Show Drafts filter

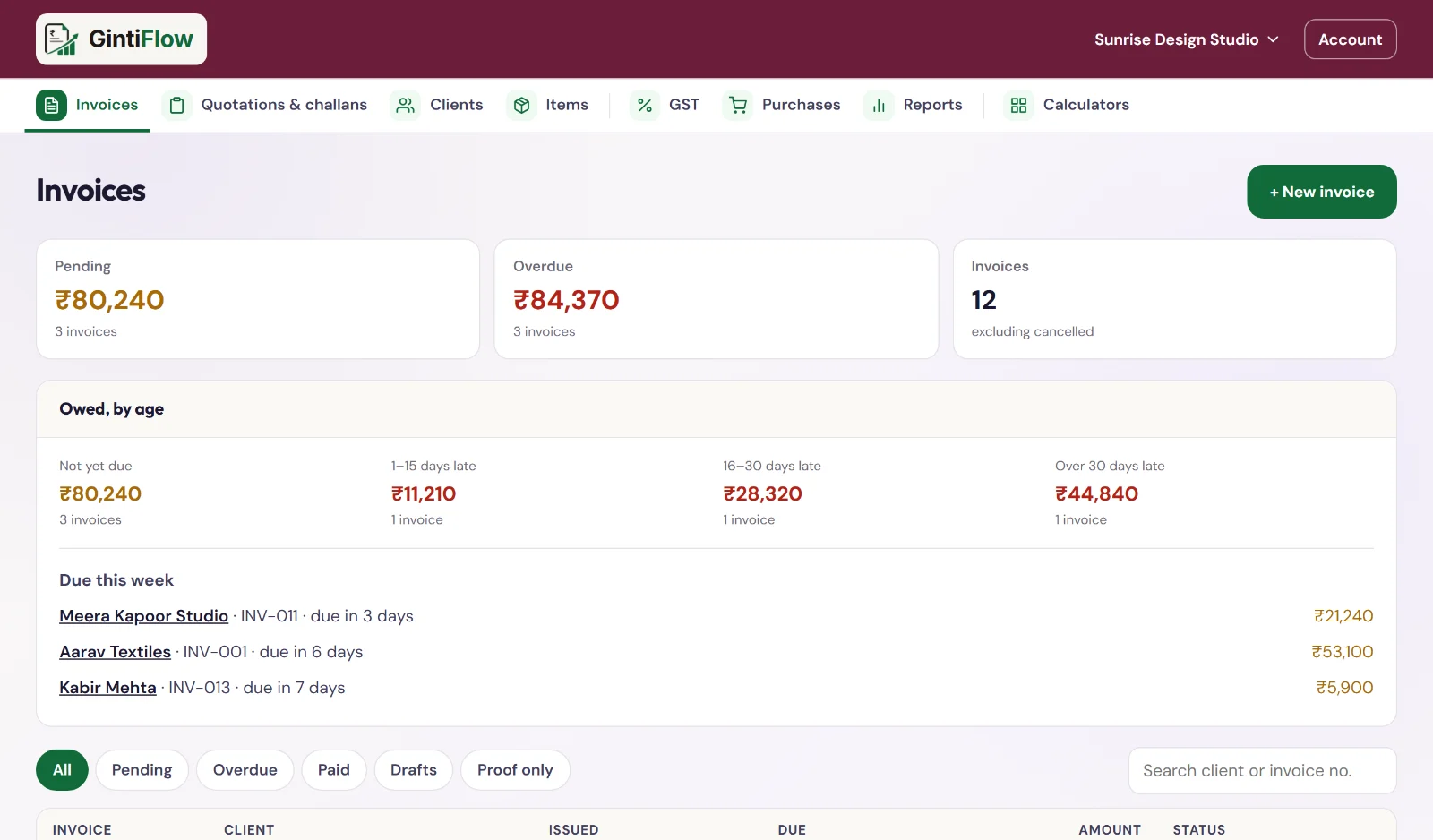coord(413,770)
